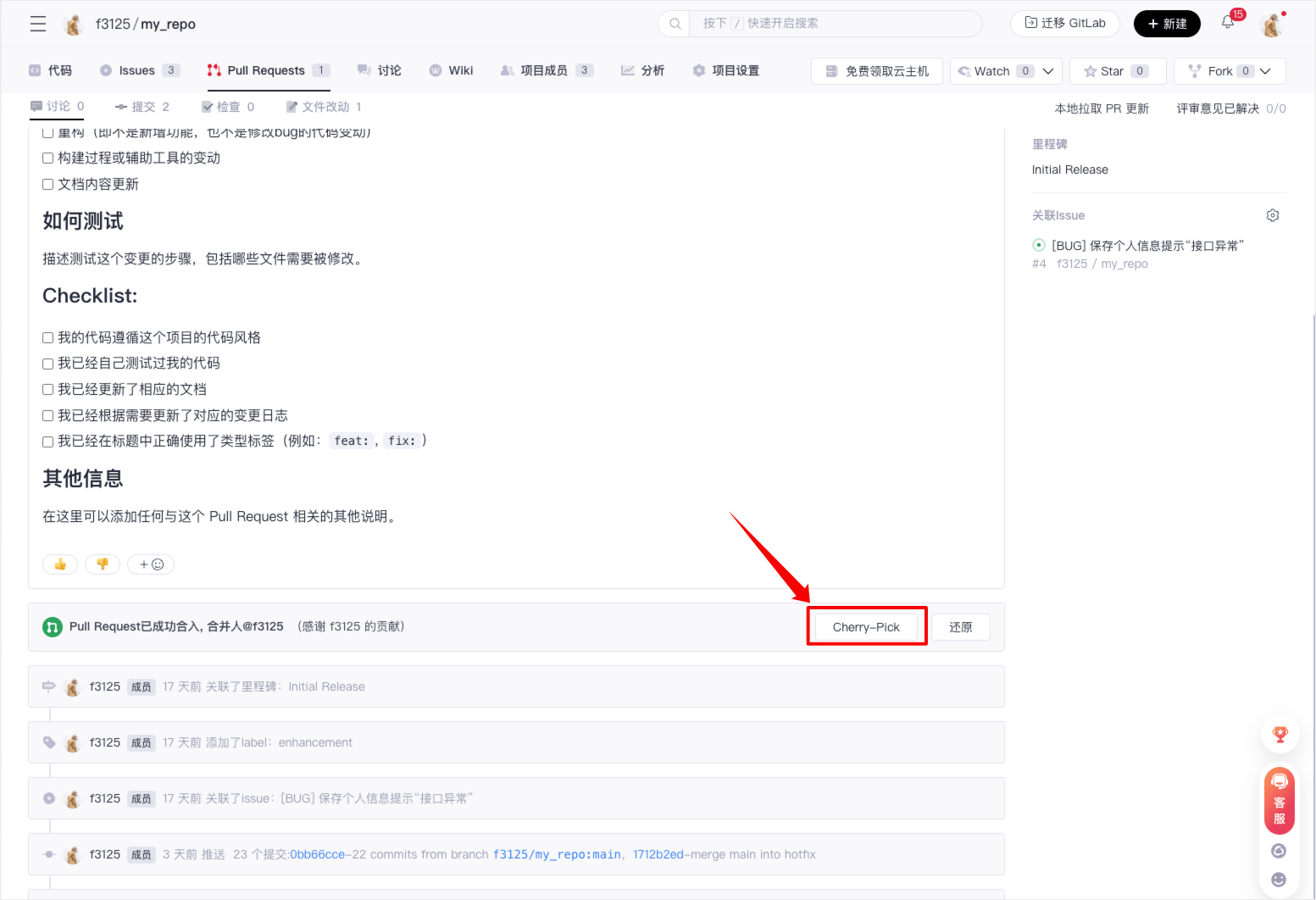This screenshot has width=1316, height=900.
Task: Click the Cherry-Pick button
Action: click(x=865, y=627)
